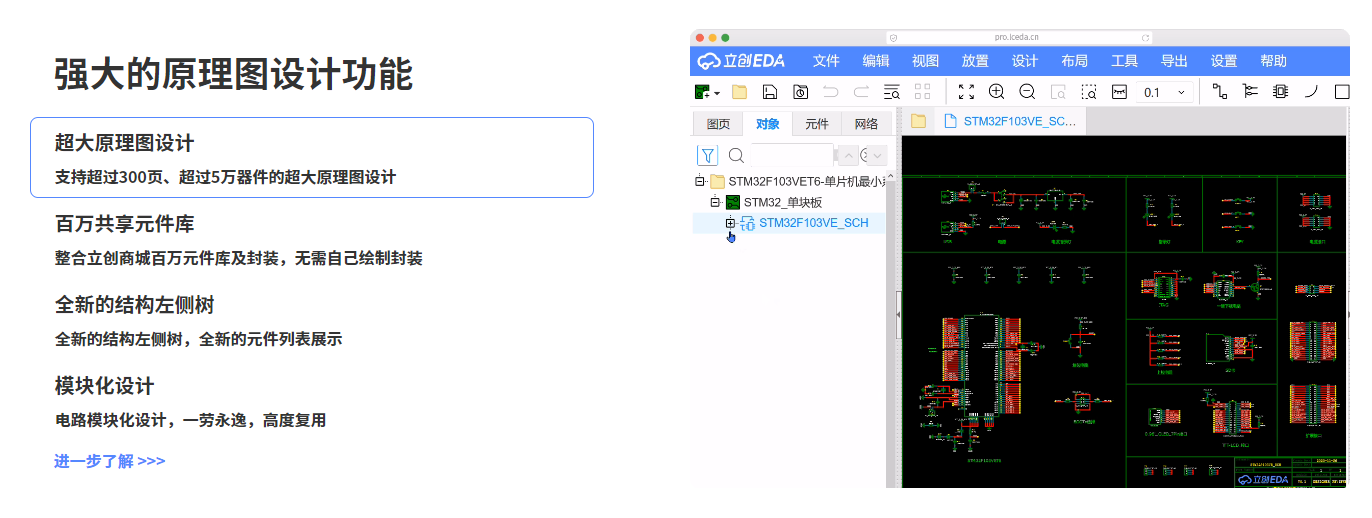This screenshot has width=1372, height=518.
Task: Collapse the STM32_单块板 tree node
Action: pyautogui.click(x=715, y=202)
